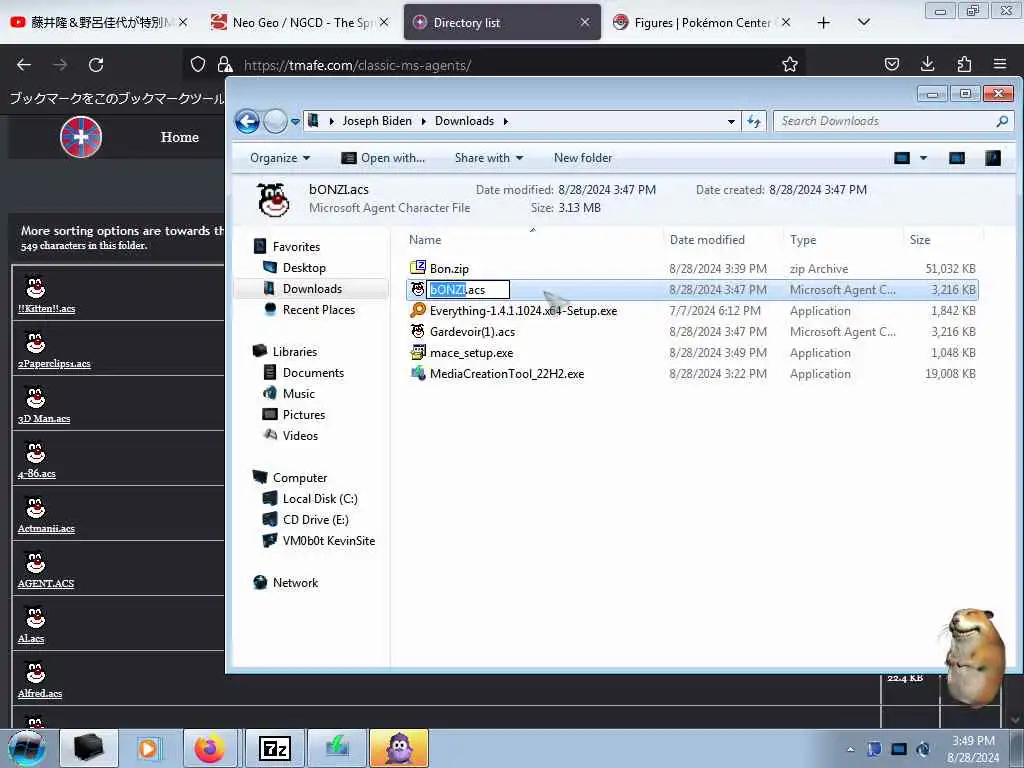Open Desktop in the navigation pane

304,268
